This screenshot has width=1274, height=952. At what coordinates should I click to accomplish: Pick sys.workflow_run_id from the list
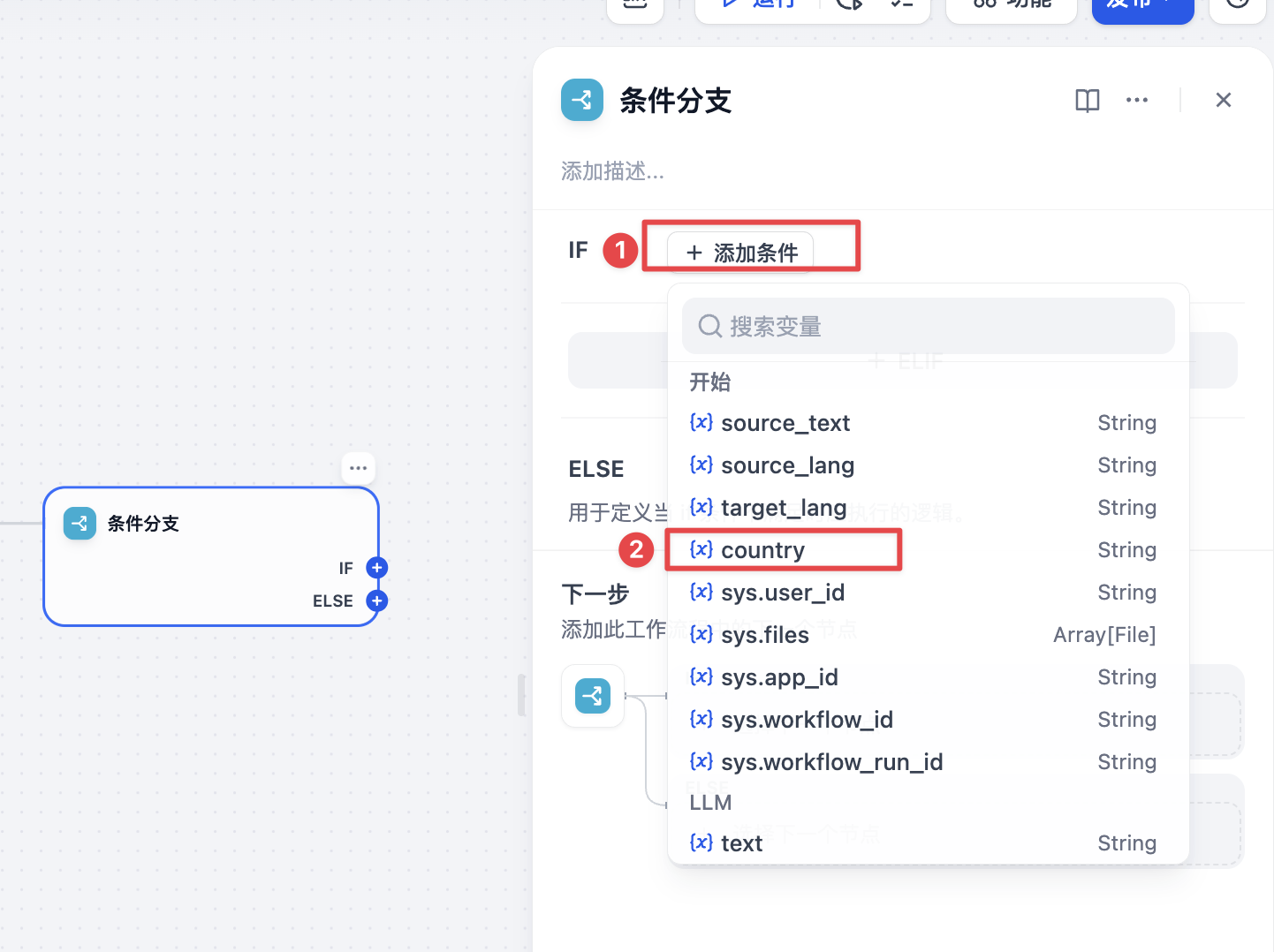click(924, 762)
